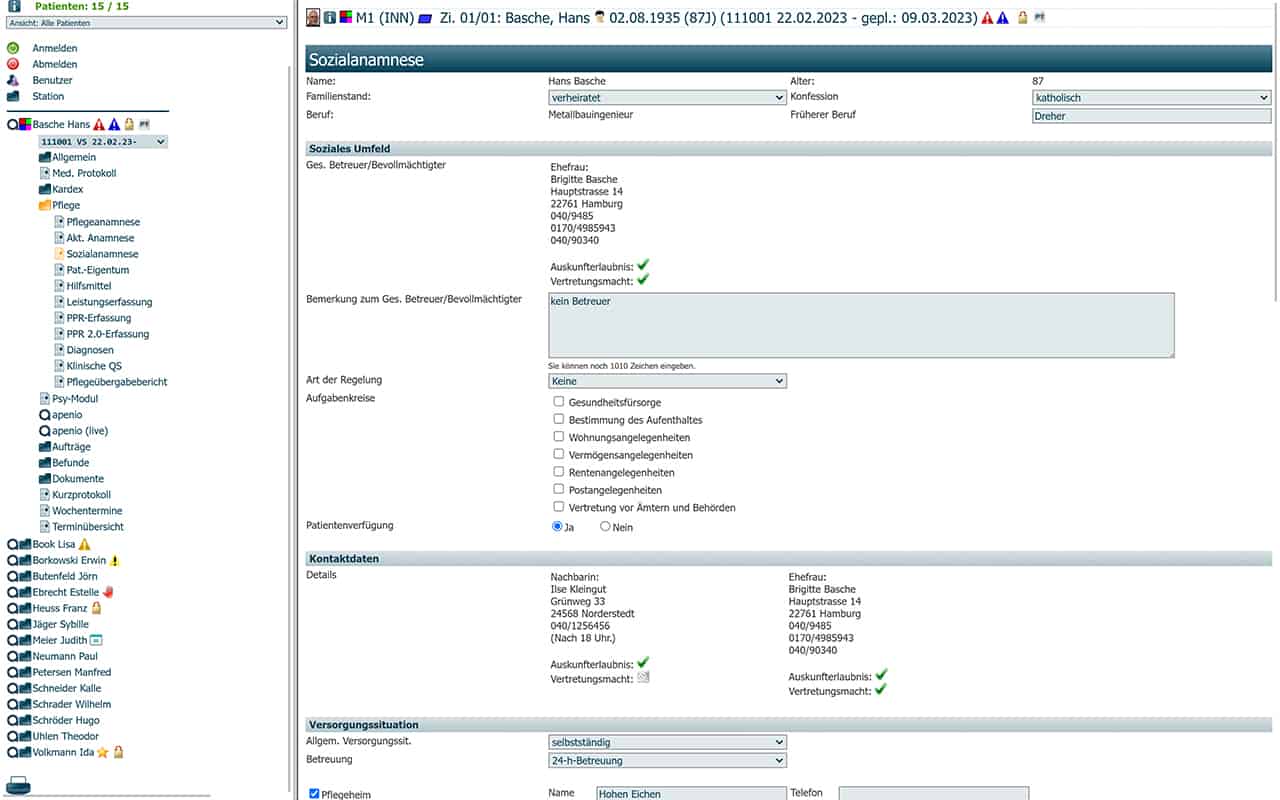
Task: Click the yellow warning icon beside Book Lisa
Action: pyautogui.click(x=84, y=544)
